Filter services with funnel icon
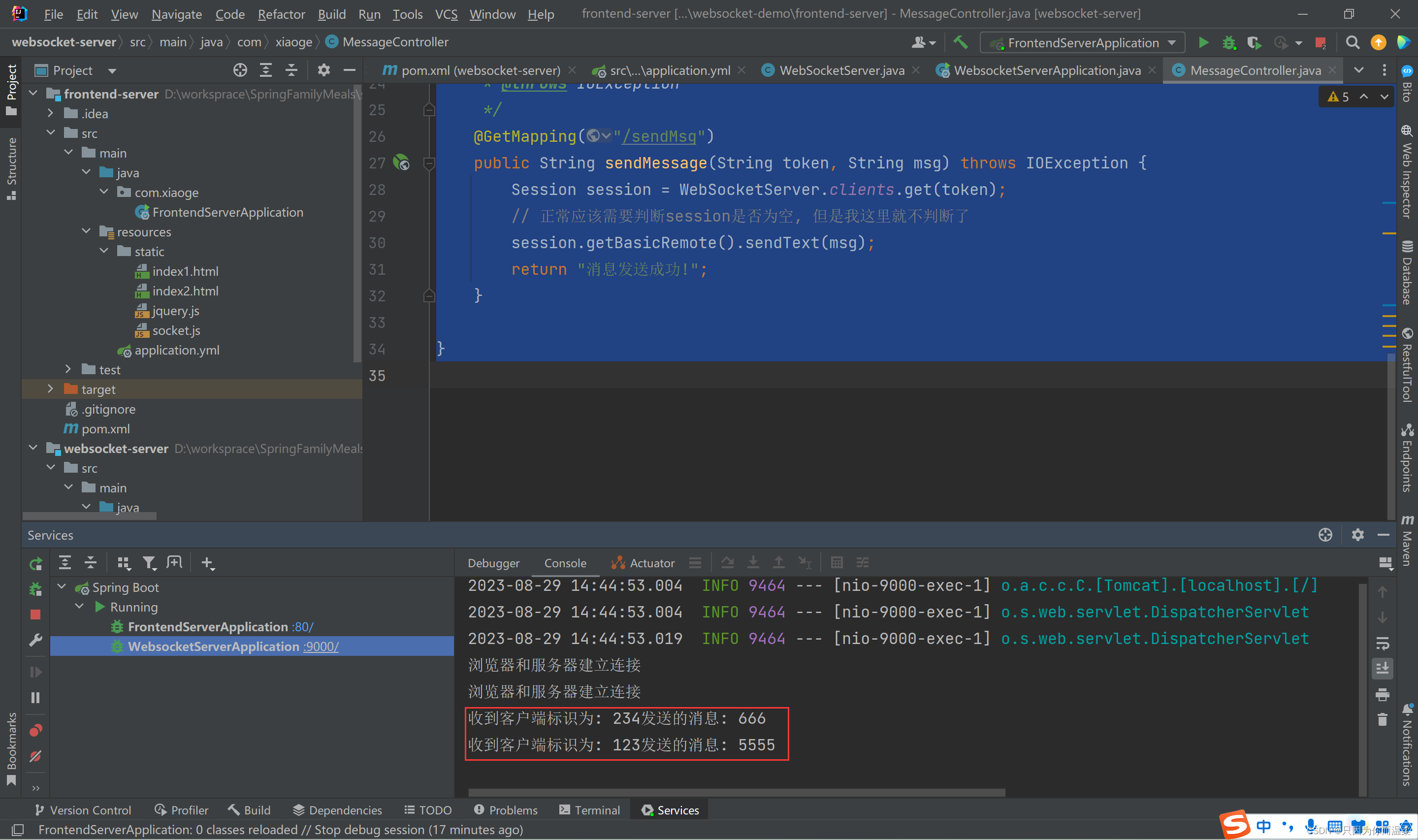The height and width of the screenshot is (840, 1418). (149, 563)
